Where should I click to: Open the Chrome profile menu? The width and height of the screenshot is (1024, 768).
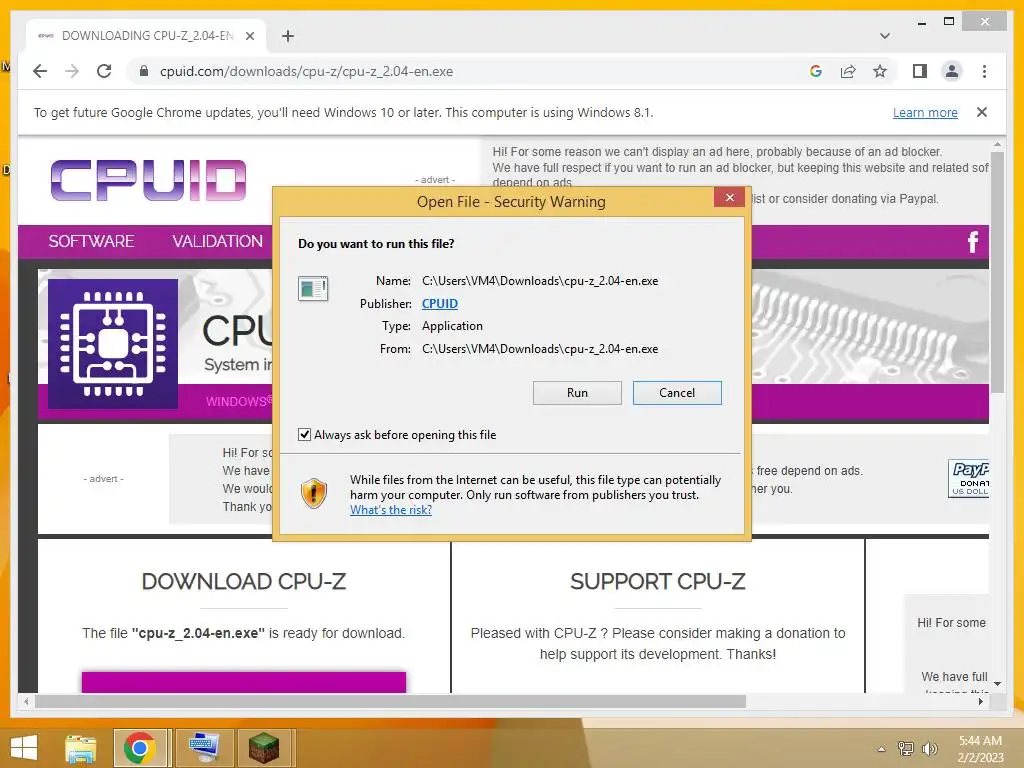[952, 71]
